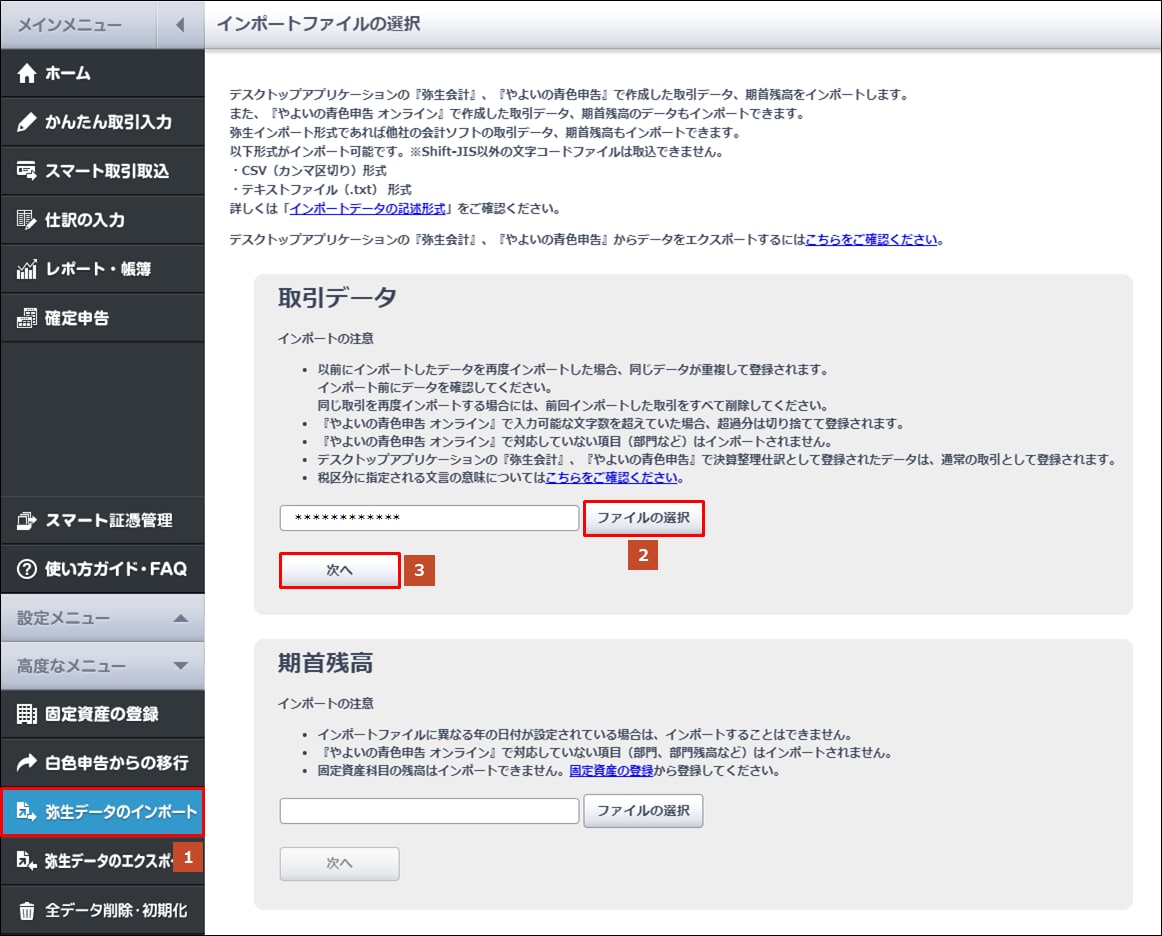1162x936 pixels.
Task: Open かんたん取引入力 menu item
Action: (x=102, y=122)
